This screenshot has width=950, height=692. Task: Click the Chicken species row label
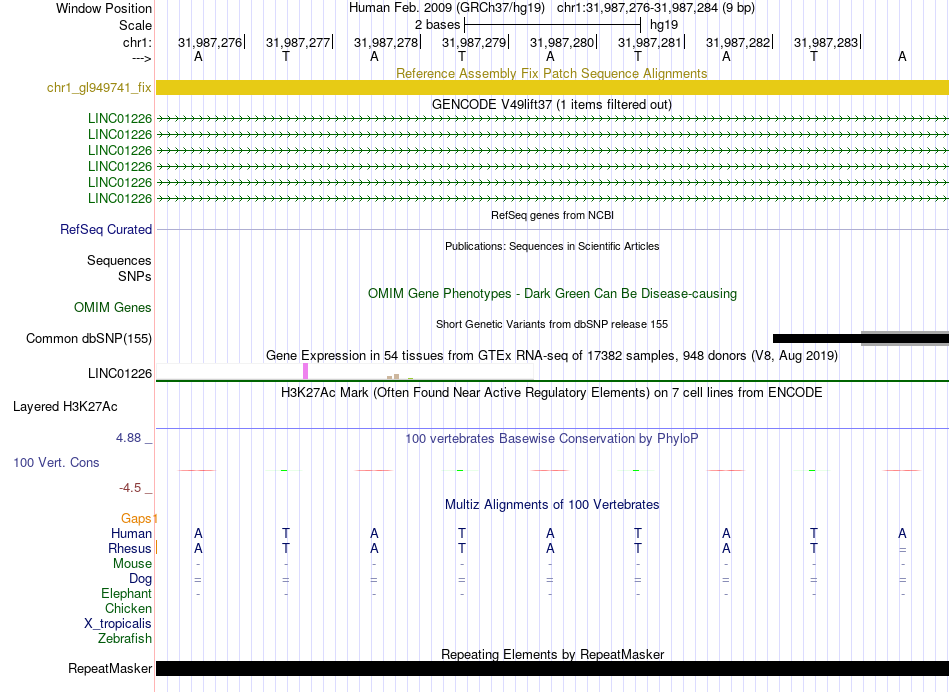(x=128, y=608)
